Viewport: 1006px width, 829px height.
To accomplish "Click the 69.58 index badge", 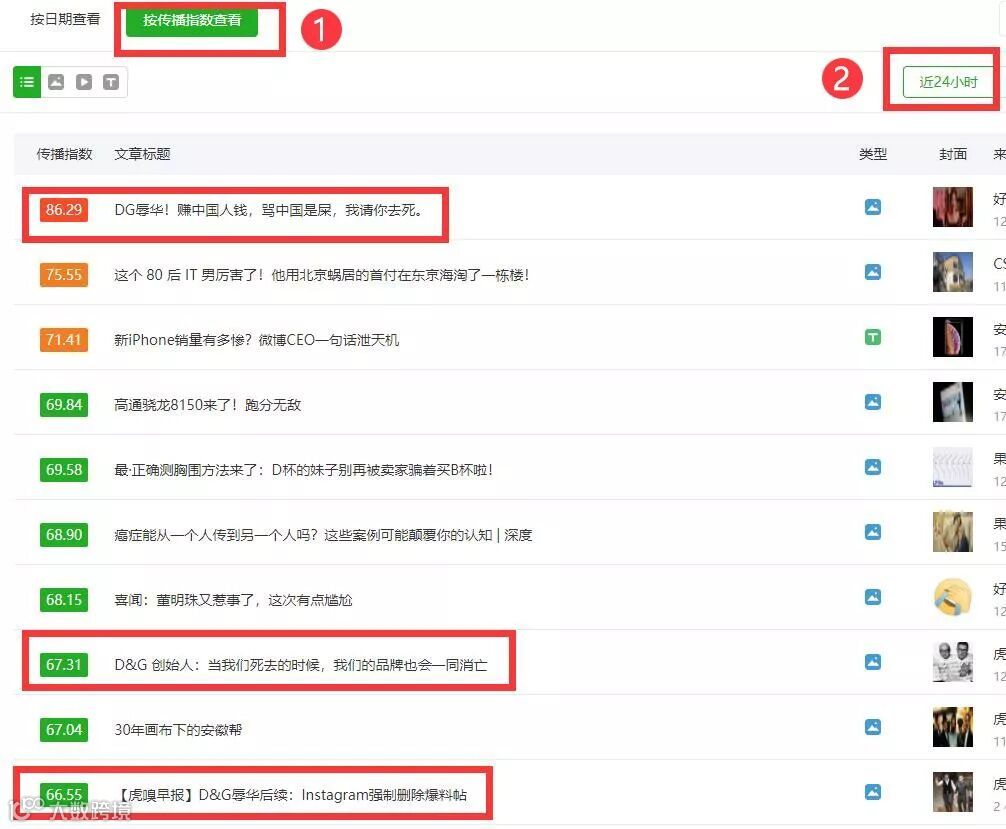I will click(x=64, y=470).
